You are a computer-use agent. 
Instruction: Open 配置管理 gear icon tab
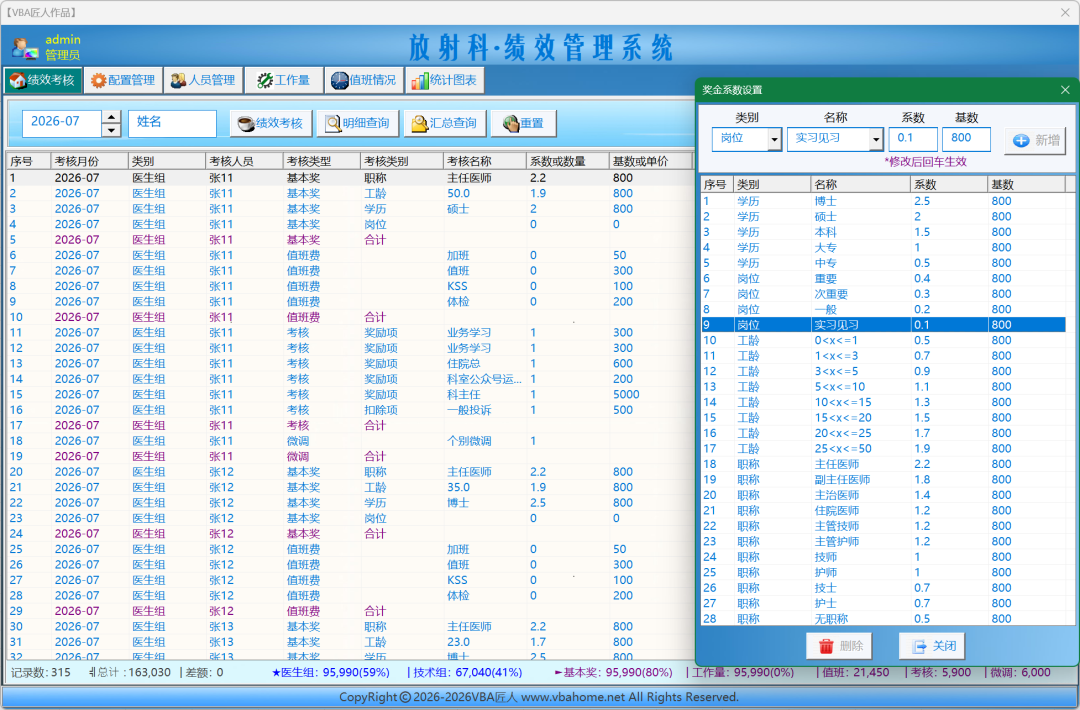click(x=123, y=81)
